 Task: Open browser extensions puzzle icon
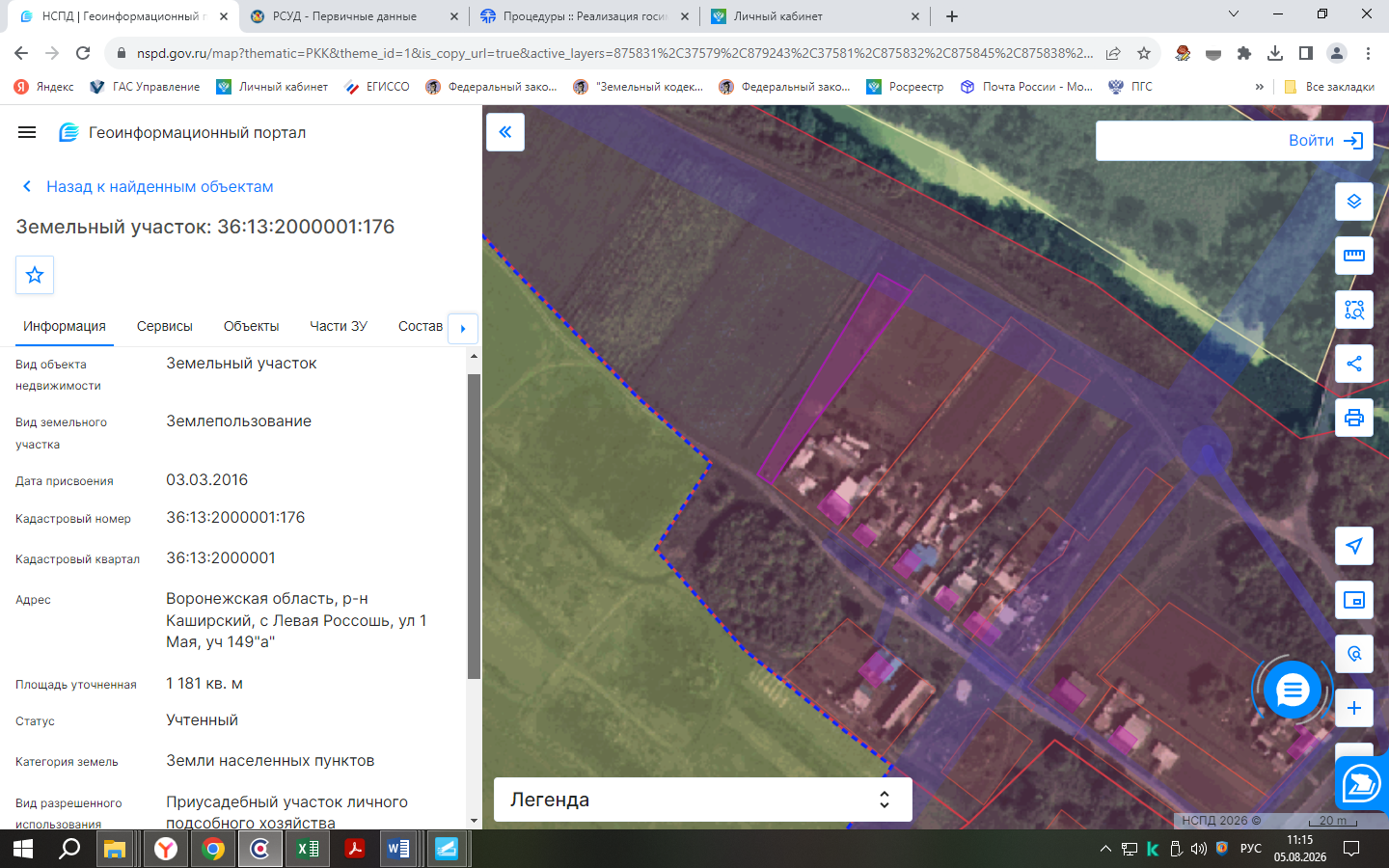1244,53
